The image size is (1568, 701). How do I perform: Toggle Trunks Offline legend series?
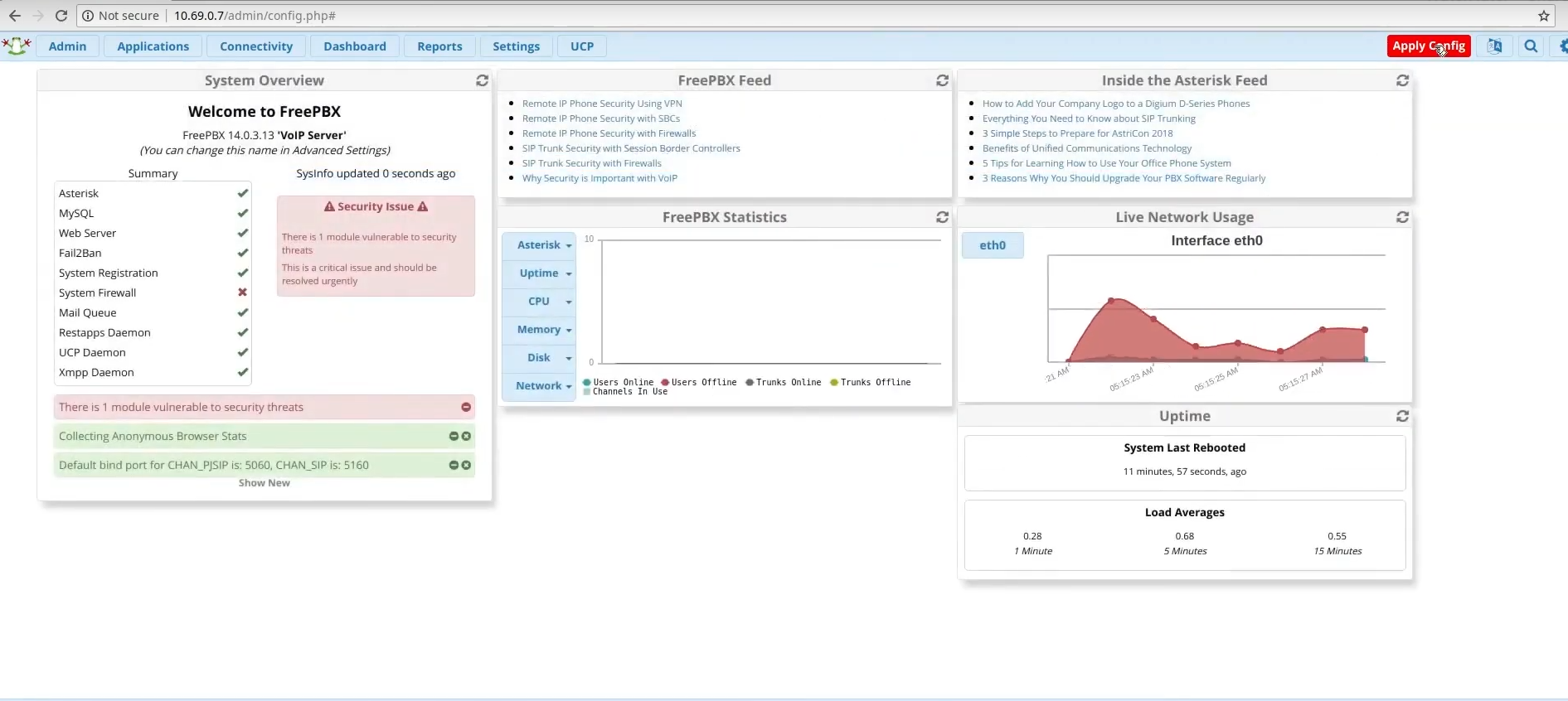point(871,383)
